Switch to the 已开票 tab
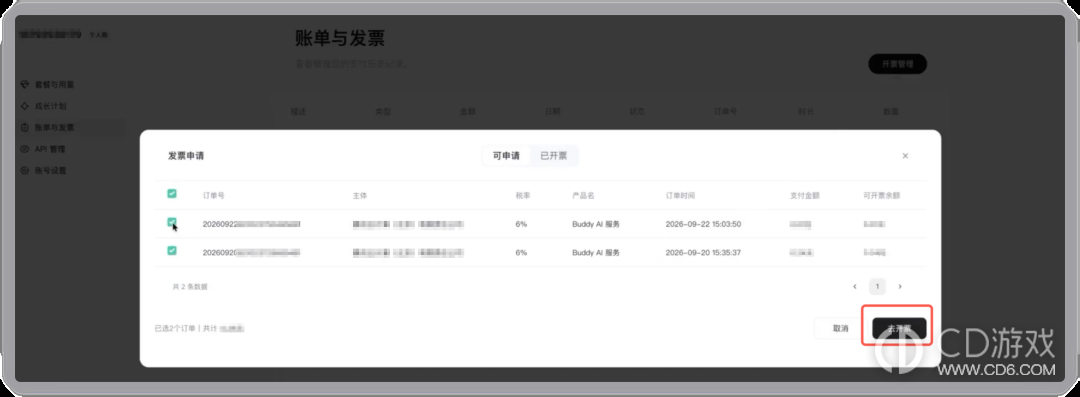The height and width of the screenshot is (397, 1080). pyautogui.click(x=554, y=156)
